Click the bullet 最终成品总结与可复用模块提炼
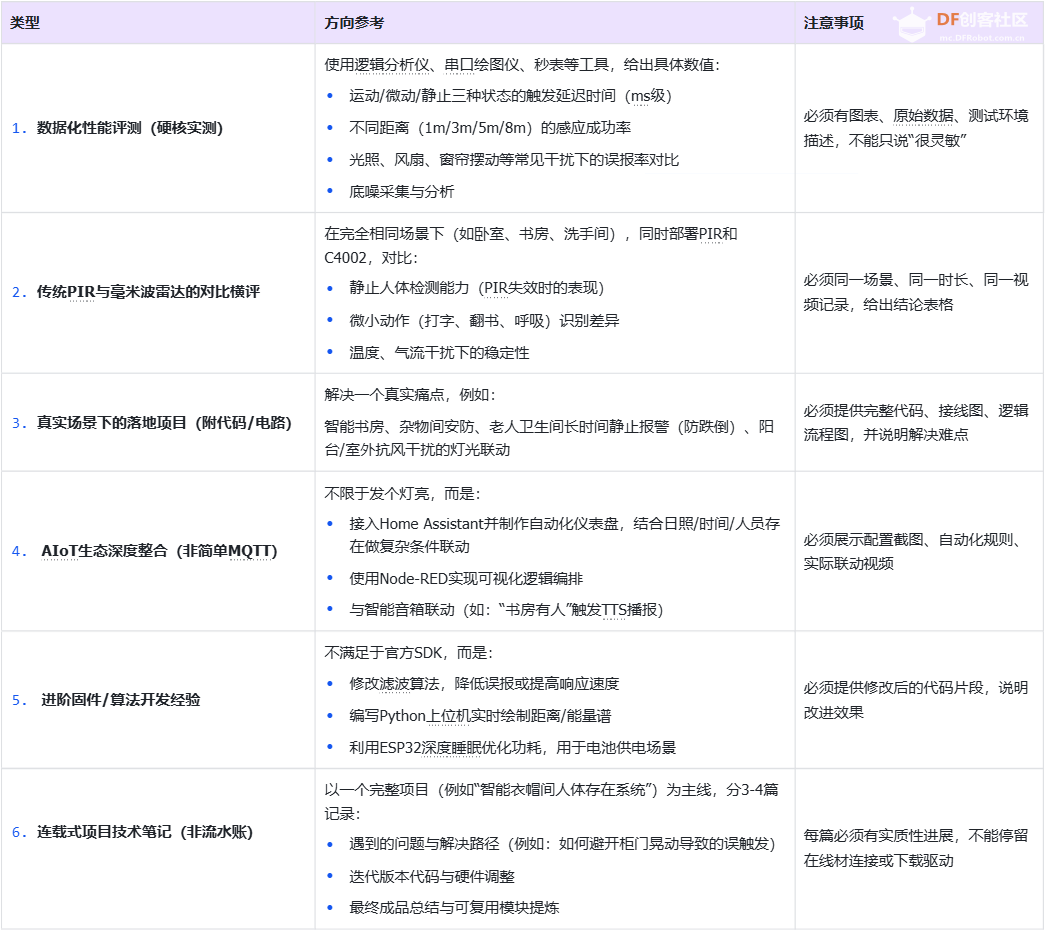 click(x=454, y=908)
